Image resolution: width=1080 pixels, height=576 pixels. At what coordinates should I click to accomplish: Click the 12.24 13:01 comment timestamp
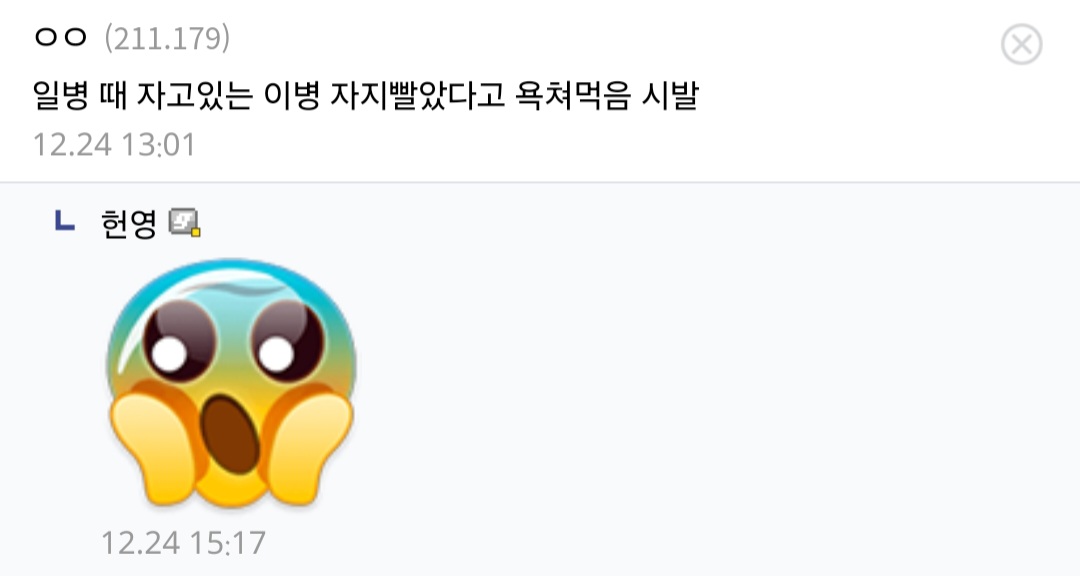[114, 145]
